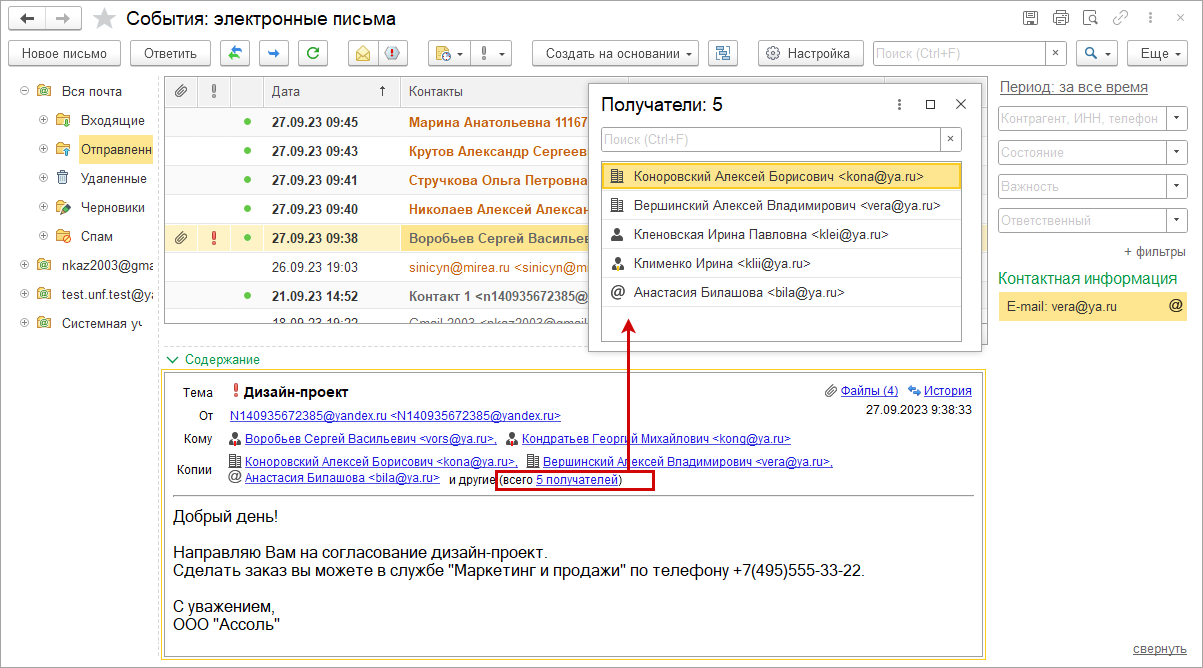Open the recipients popup three-dot menu
This screenshot has width=1203, height=668.
pos(900,104)
